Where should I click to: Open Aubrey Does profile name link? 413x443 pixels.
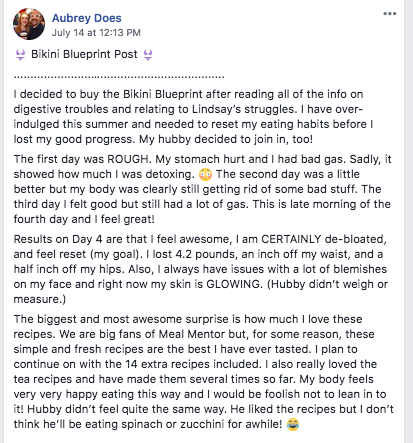87,18
